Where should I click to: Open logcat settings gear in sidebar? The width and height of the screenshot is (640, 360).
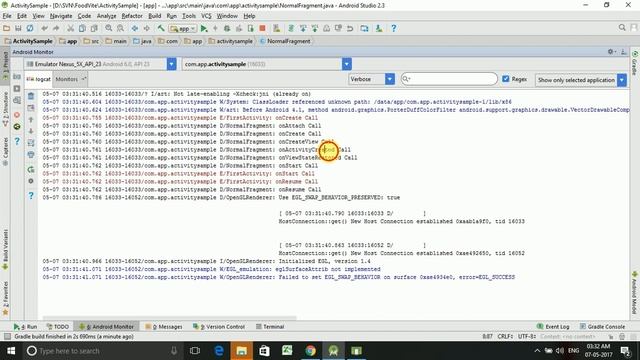[x=31, y=181]
